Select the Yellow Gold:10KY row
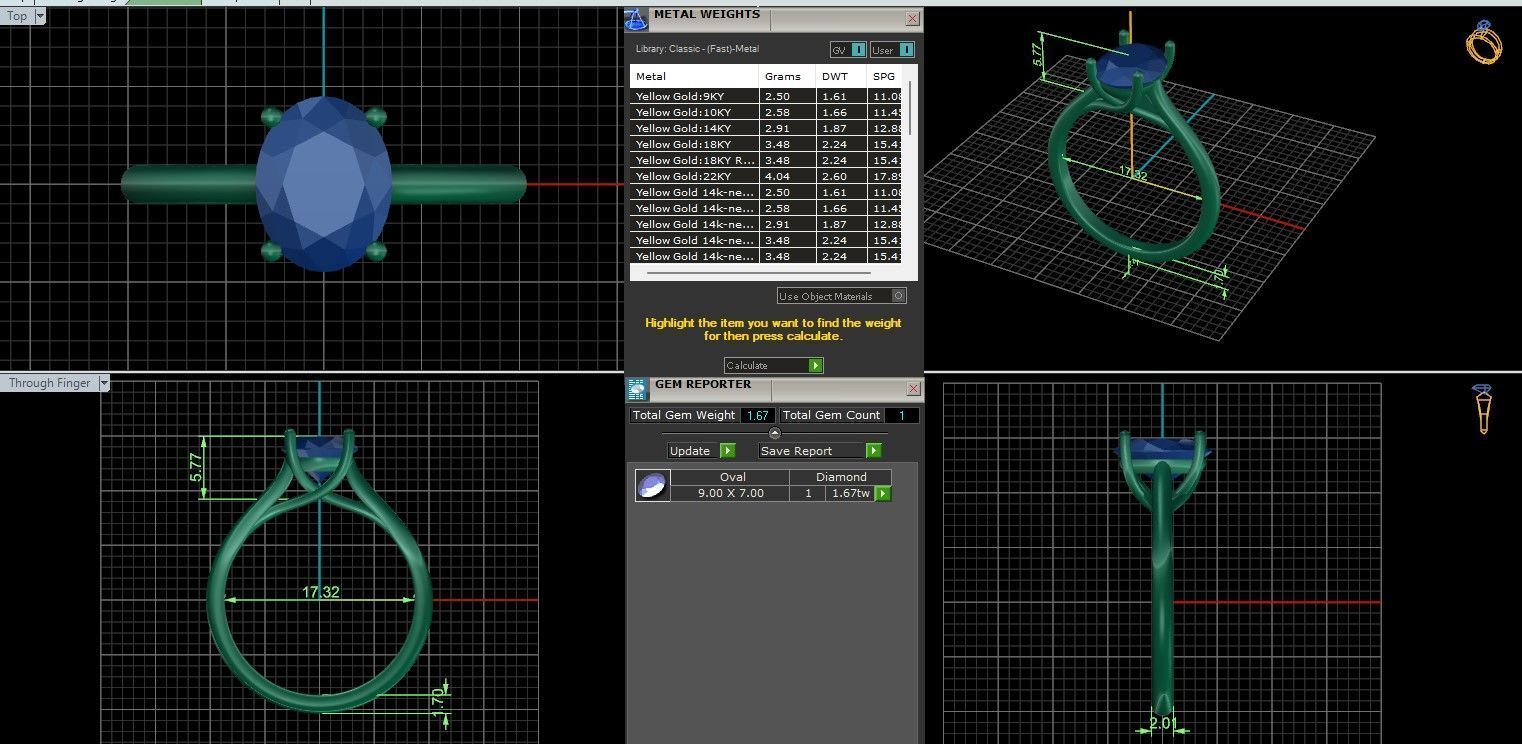The image size is (1522, 744). click(x=766, y=112)
